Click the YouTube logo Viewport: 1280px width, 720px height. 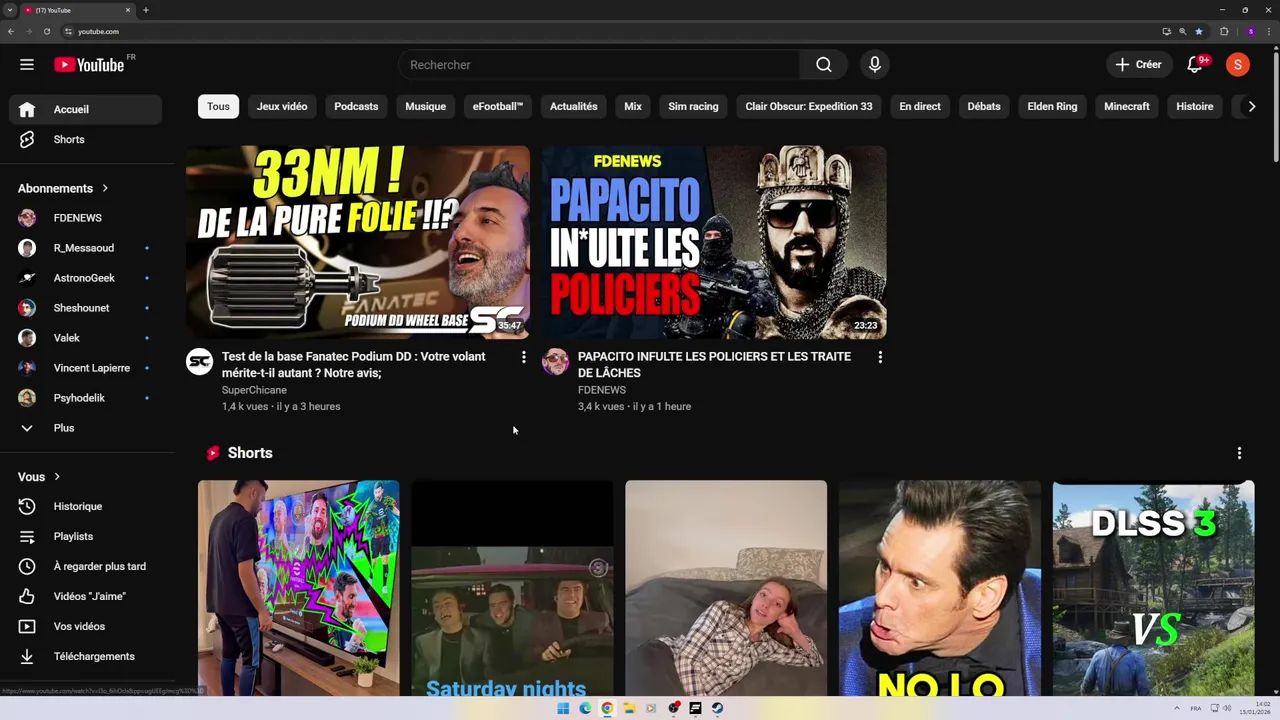pos(89,65)
